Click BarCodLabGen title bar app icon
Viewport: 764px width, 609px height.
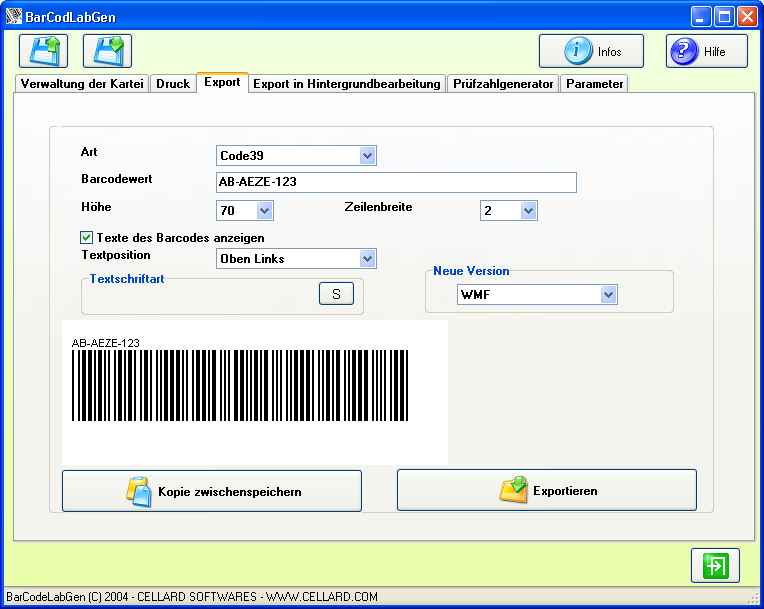(x=14, y=17)
